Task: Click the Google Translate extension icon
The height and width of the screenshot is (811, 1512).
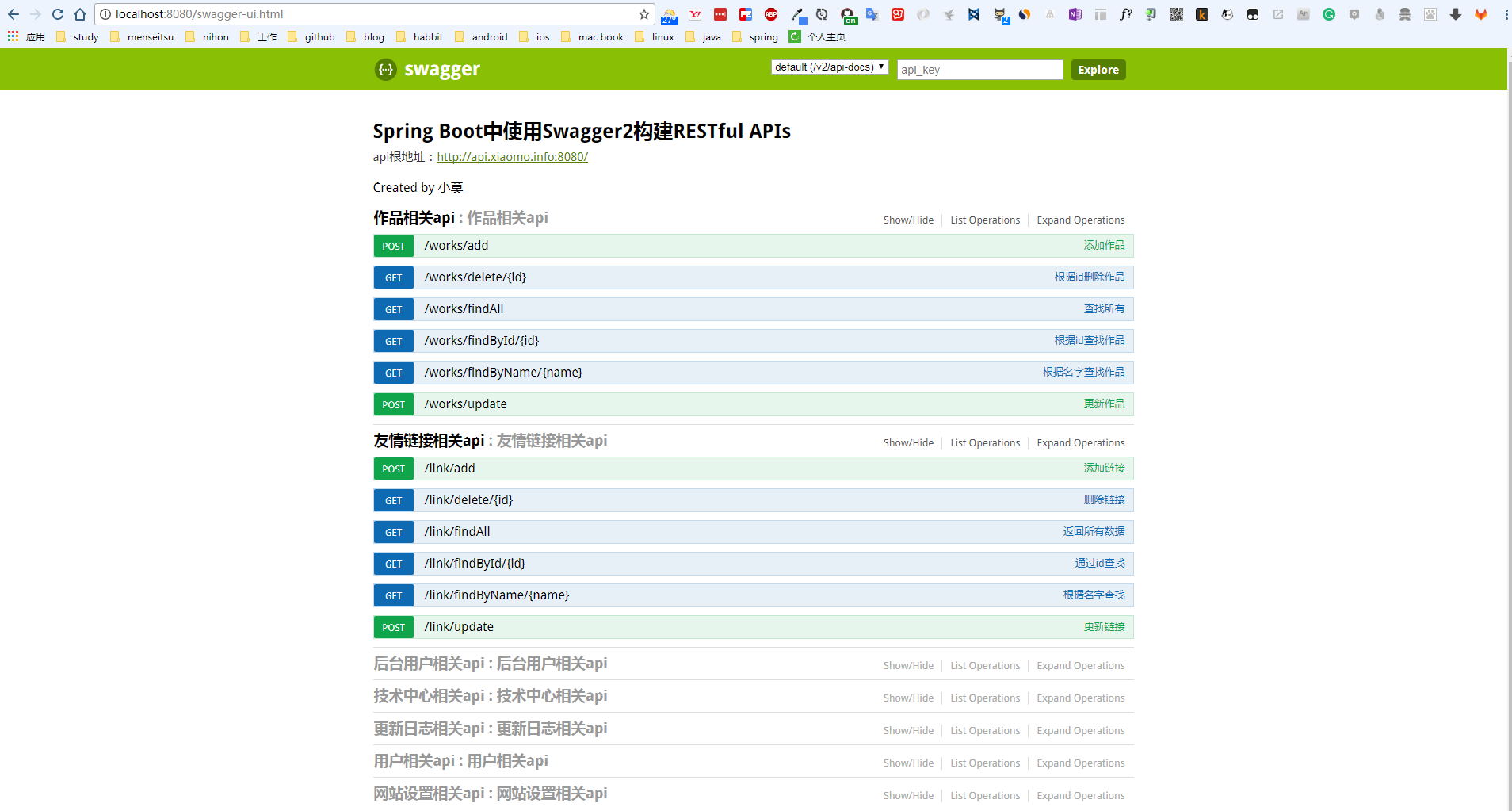Action: coord(872,14)
